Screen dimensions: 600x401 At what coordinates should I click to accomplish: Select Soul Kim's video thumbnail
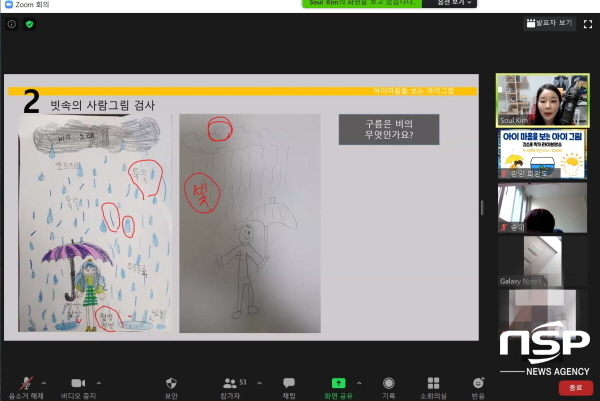point(542,100)
